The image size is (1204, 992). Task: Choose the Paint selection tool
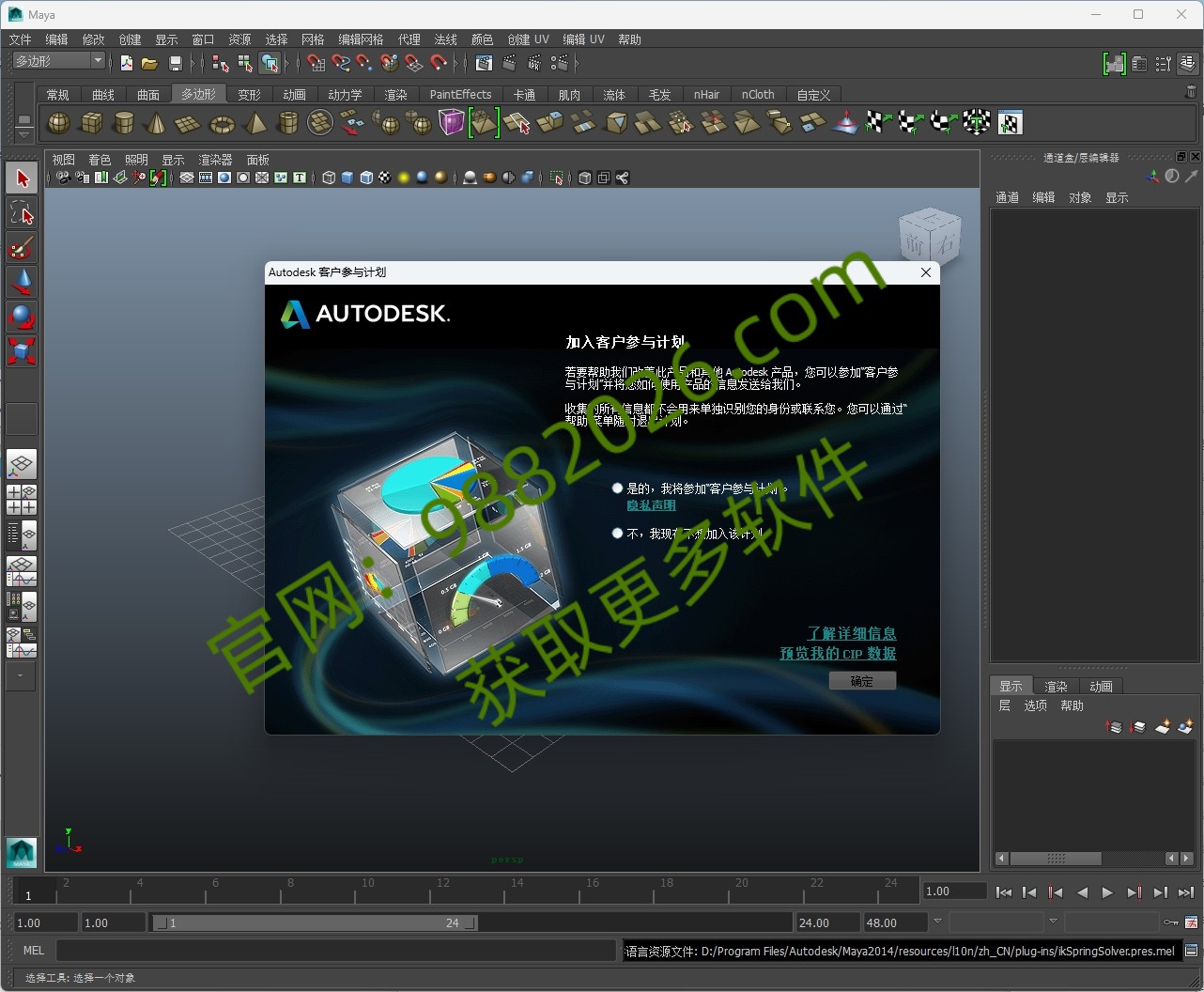[x=22, y=247]
